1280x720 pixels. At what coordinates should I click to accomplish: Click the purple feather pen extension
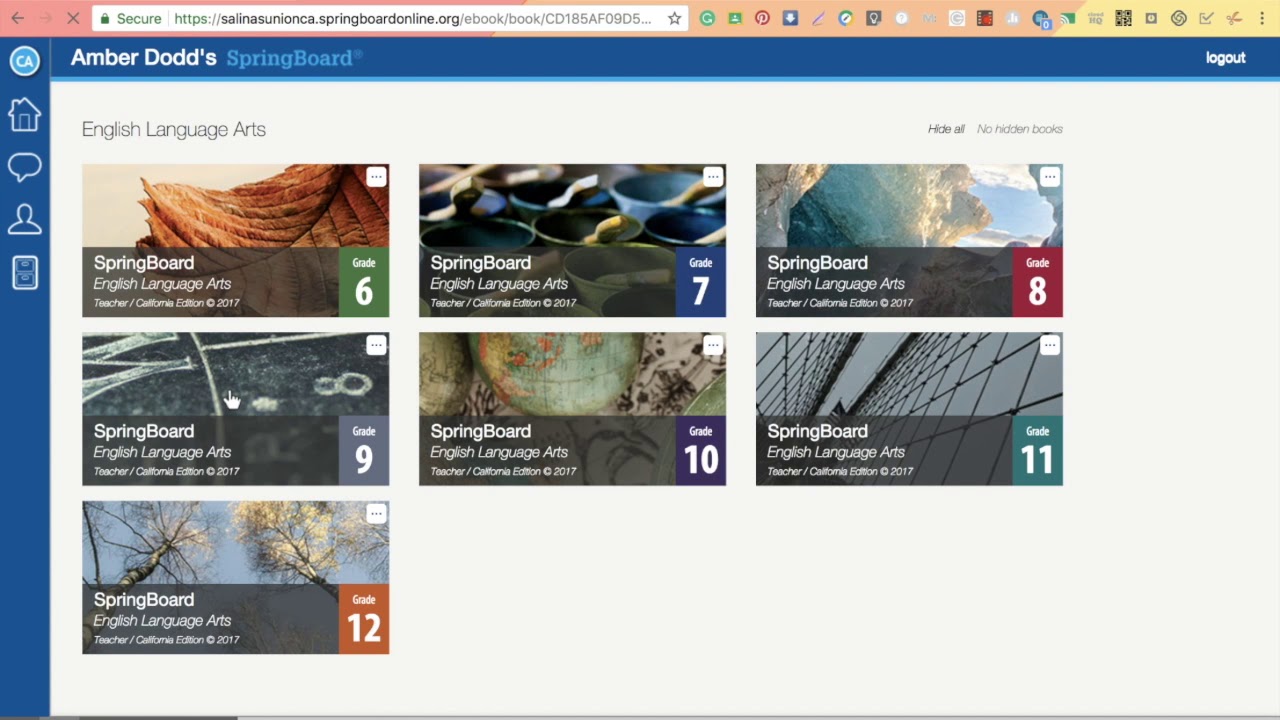tap(818, 18)
